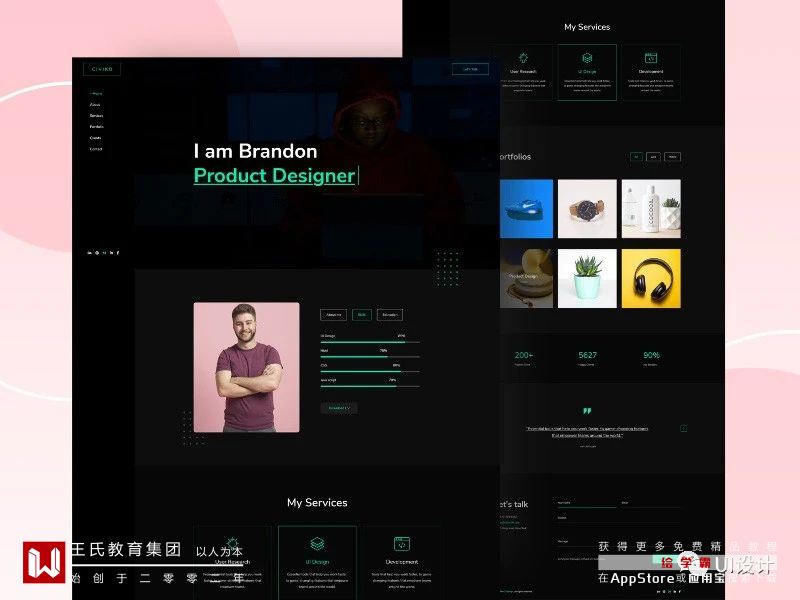Click the JavaScript skill progress bar
Image resolution: width=800 pixels, height=600 pixels.
click(x=370, y=386)
